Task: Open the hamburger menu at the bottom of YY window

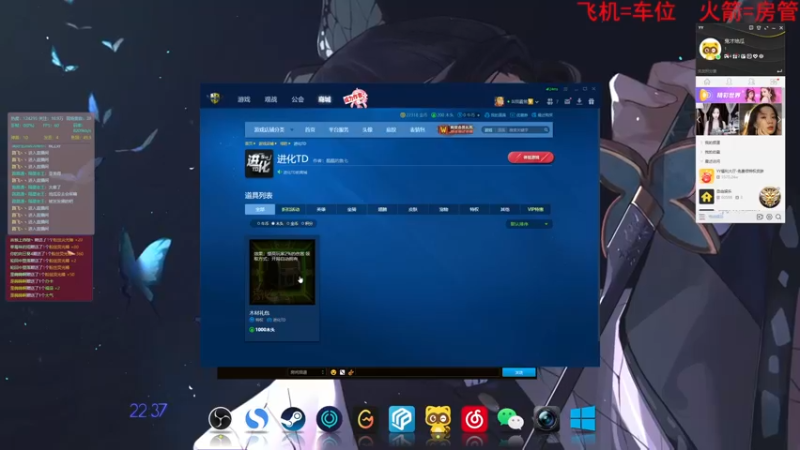Action: [x=702, y=217]
